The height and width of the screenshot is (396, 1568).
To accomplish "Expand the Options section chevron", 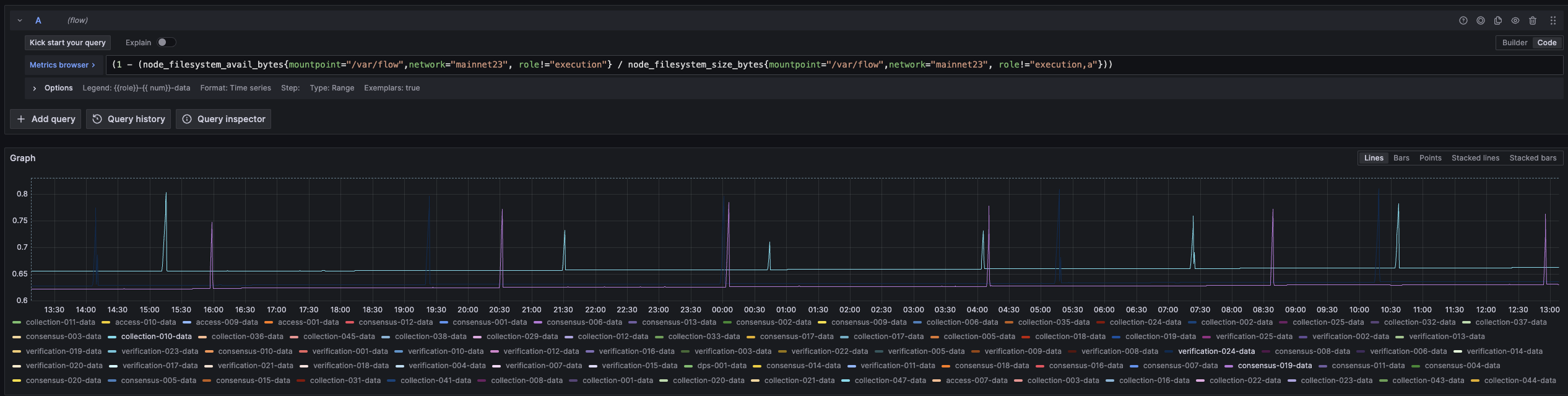I will click(x=34, y=89).
